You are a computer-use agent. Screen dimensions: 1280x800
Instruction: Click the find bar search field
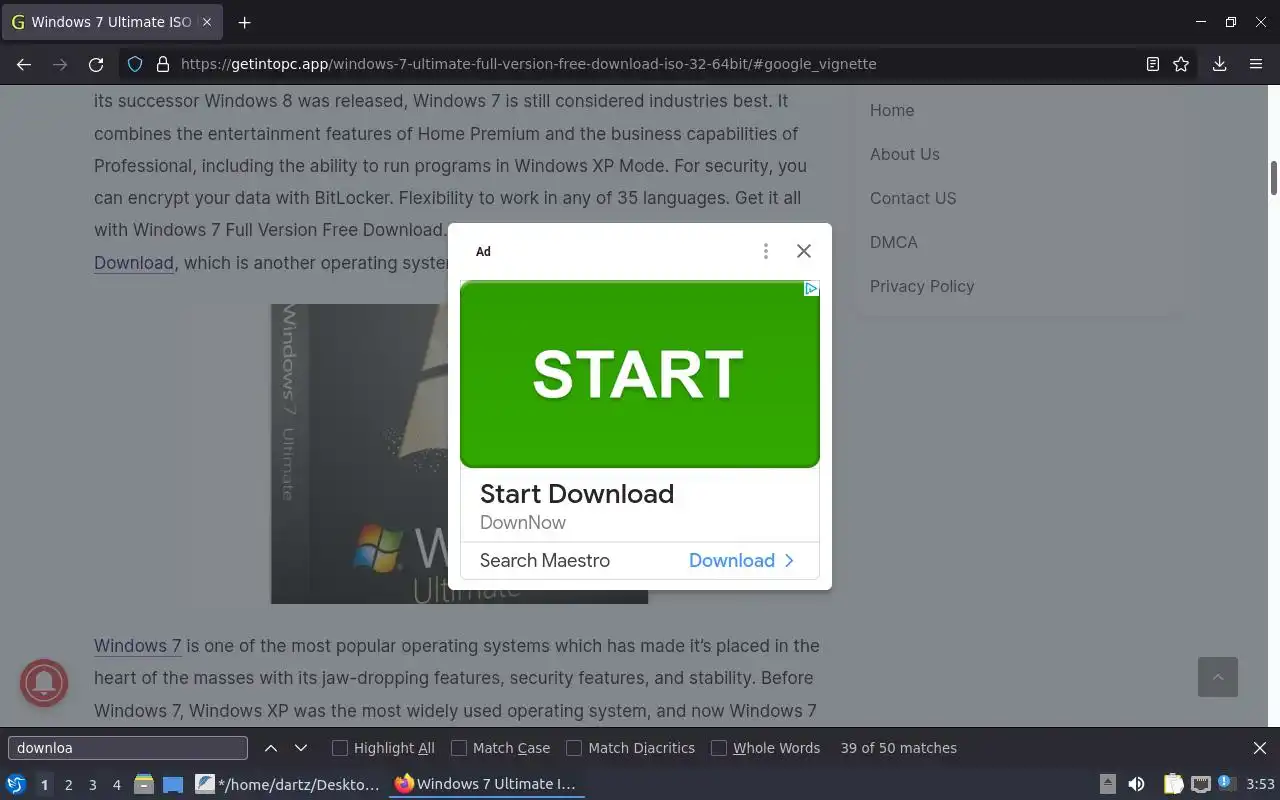click(128, 748)
